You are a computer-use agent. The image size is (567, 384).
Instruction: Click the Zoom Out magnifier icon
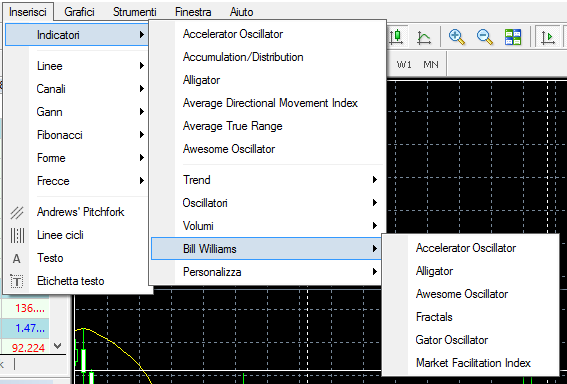point(485,37)
